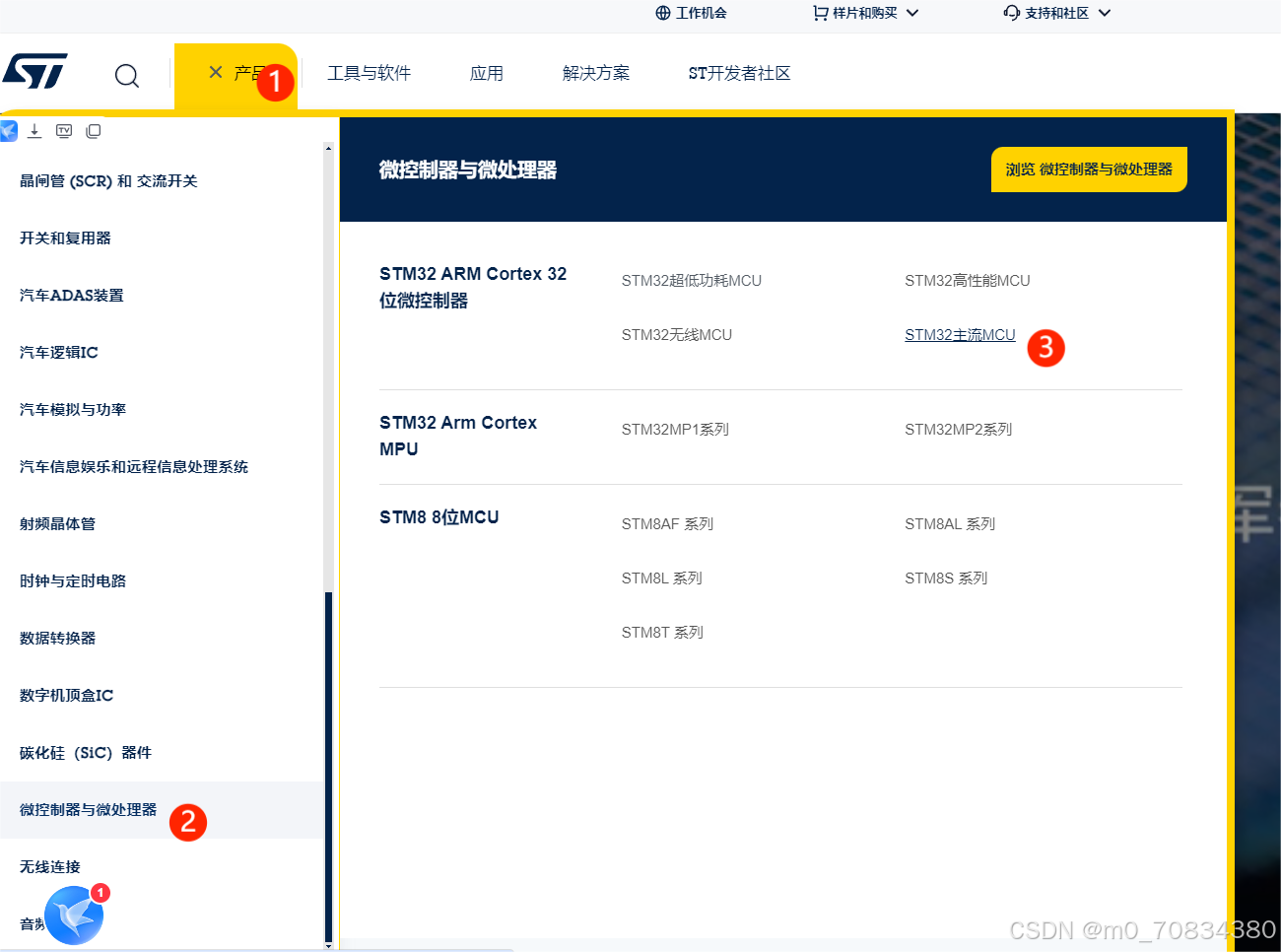
Task: Click the 浏览 微控制器与微处理器 button
Action: coord(1088,169)
